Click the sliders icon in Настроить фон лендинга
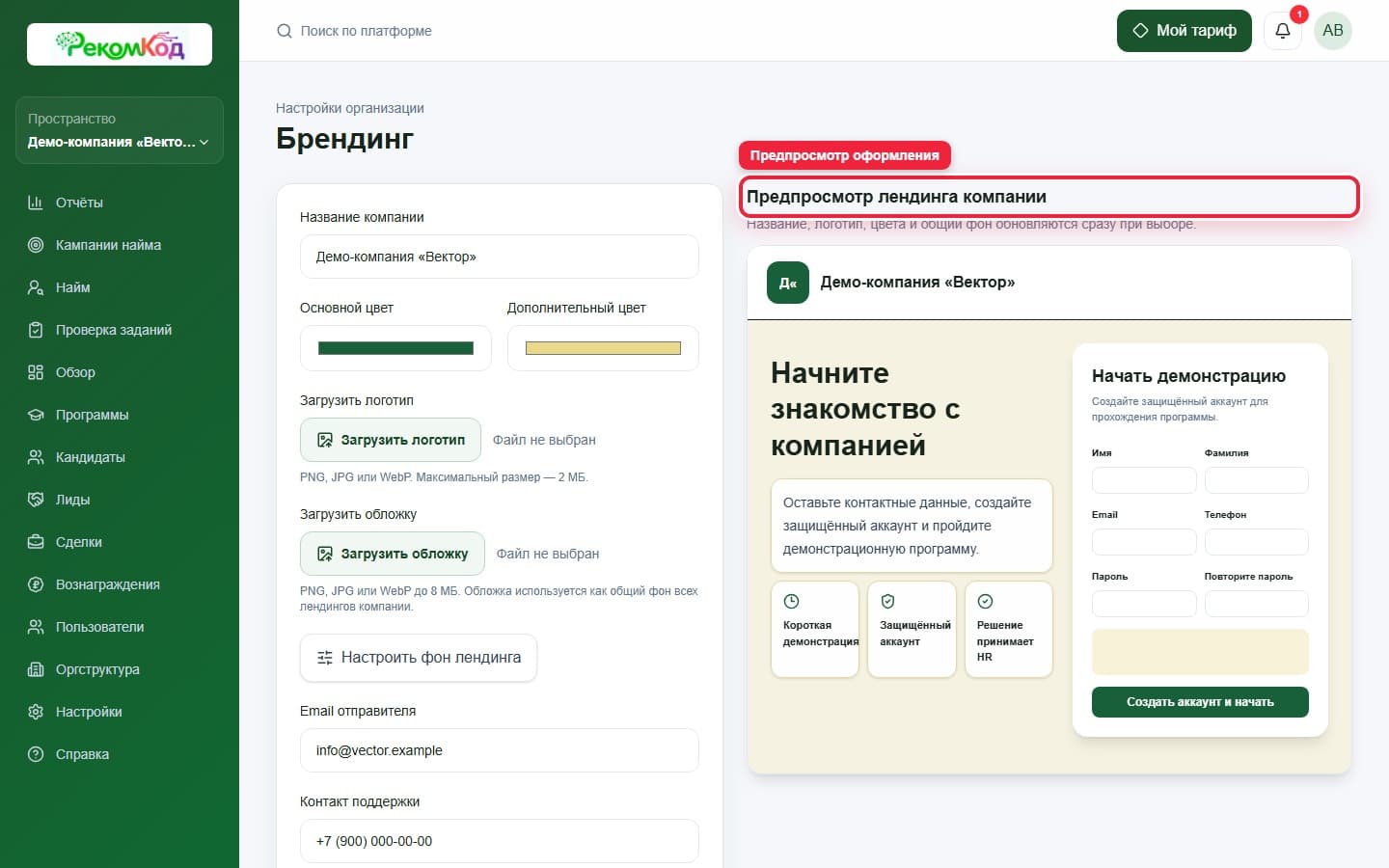 pos(325,658)
